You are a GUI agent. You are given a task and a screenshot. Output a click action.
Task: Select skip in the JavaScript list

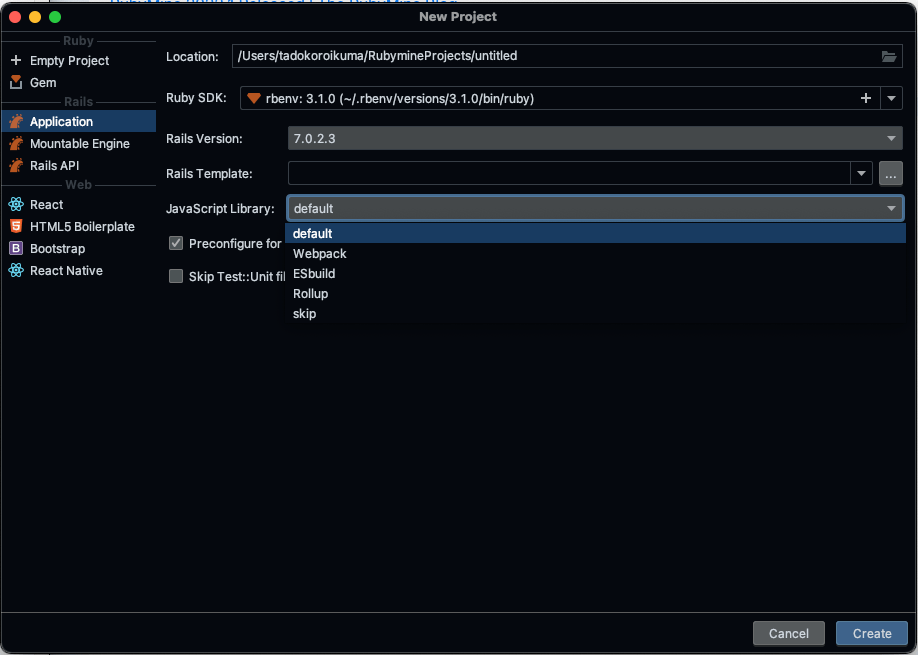point(595,313)
